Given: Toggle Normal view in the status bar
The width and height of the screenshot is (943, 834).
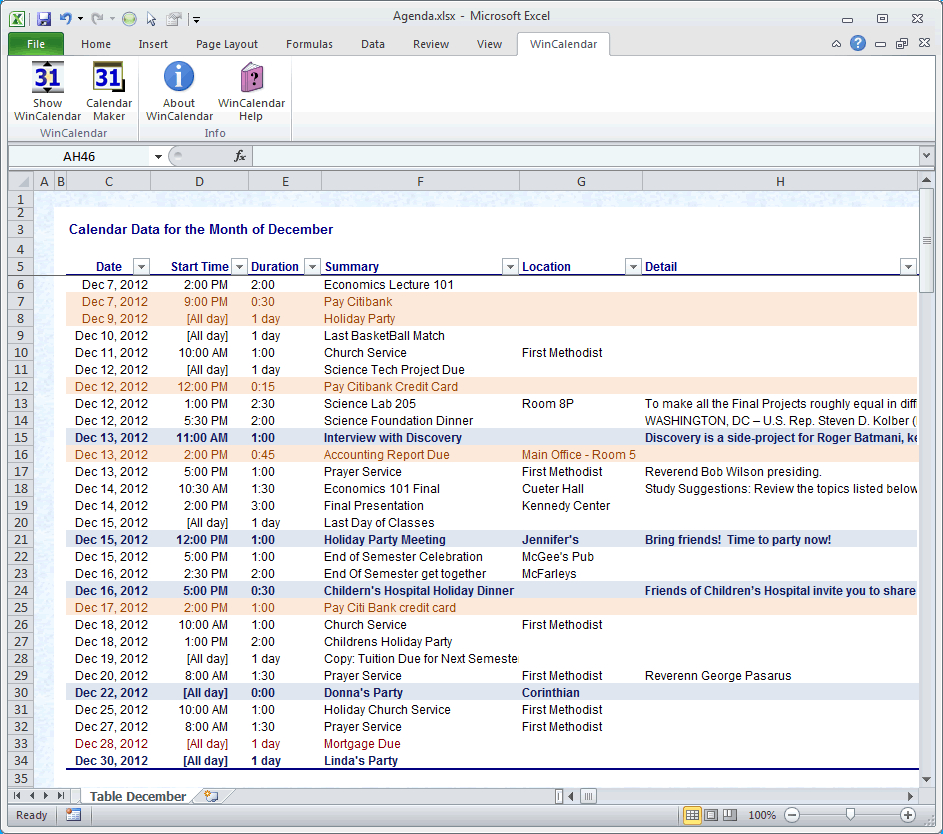Looking at the screenshot, I should coord(691,815).
